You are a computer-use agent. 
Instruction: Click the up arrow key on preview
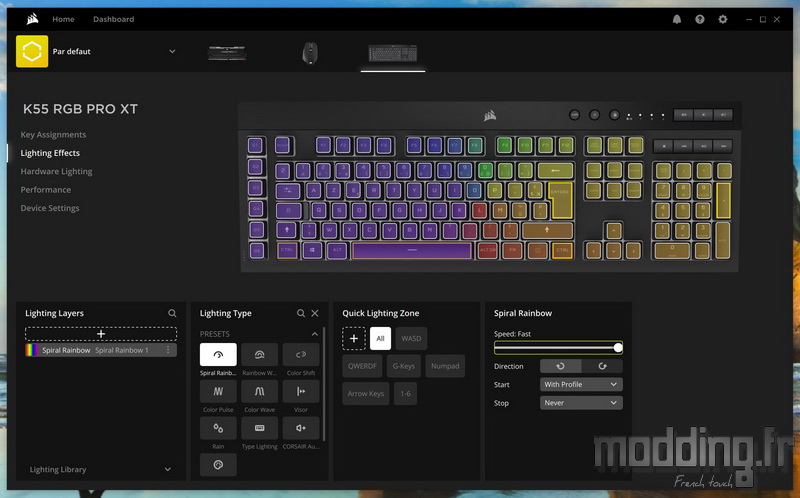(613, 230)
